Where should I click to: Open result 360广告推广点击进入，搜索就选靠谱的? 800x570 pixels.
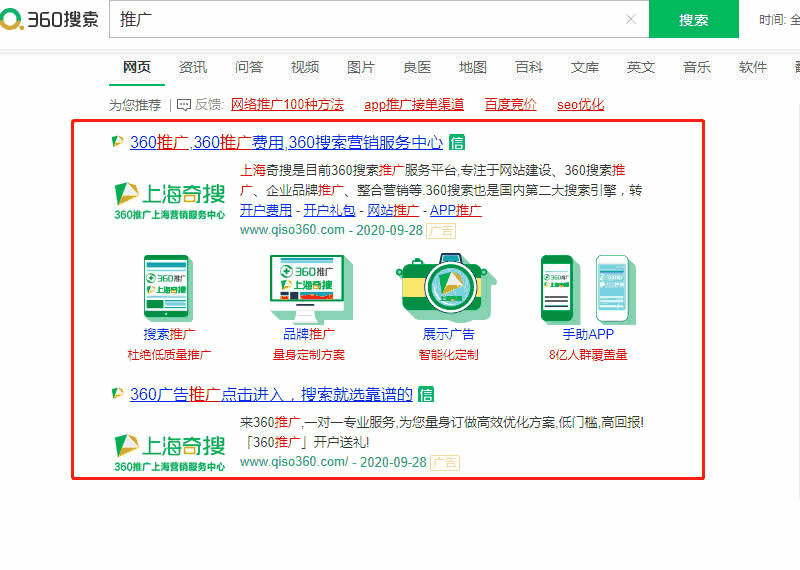pos(271,394)
